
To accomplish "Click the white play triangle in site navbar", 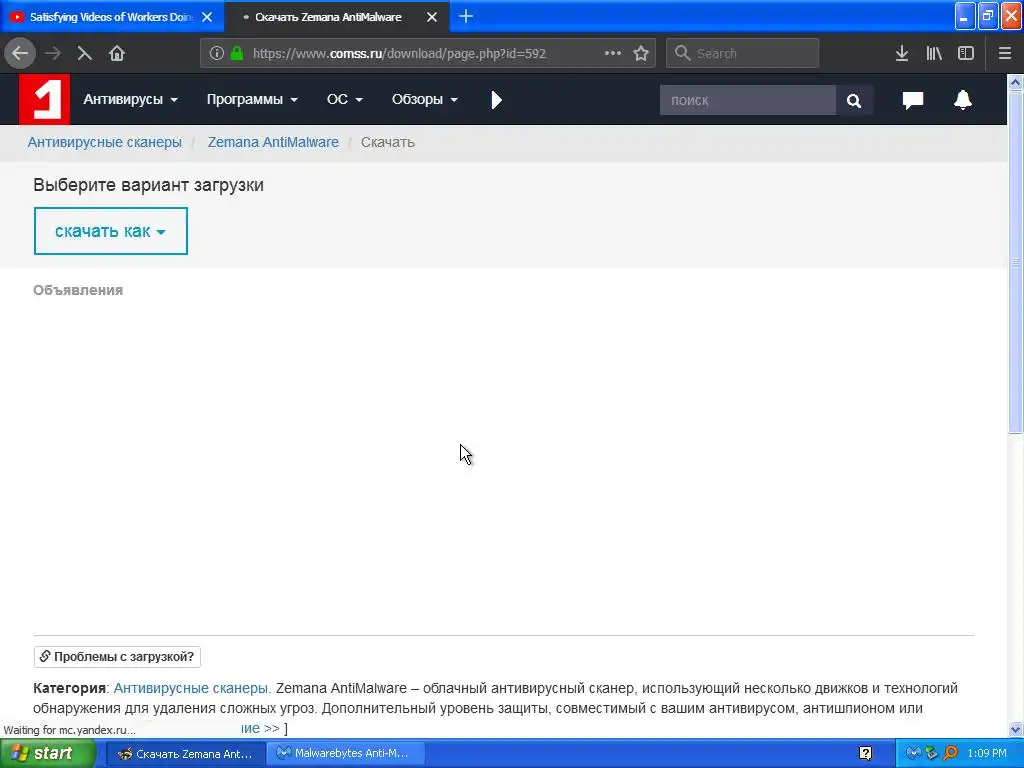I will coord(496,99).
